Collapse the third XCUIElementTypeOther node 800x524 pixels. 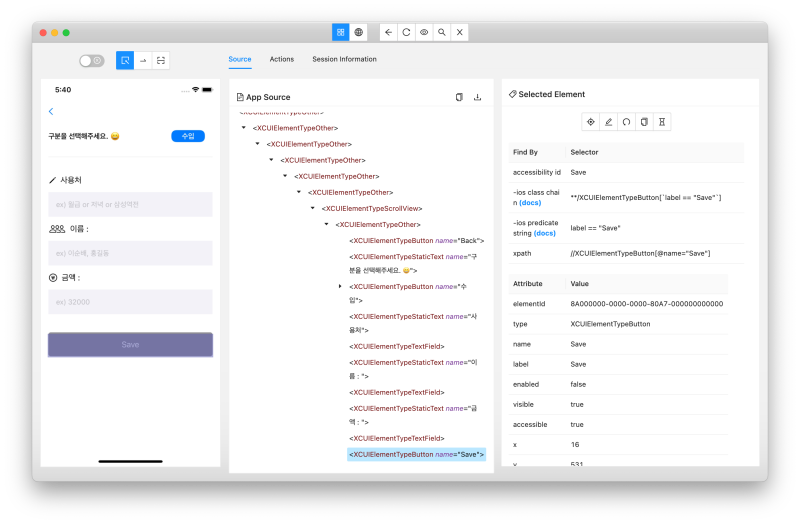pos(271,160)
